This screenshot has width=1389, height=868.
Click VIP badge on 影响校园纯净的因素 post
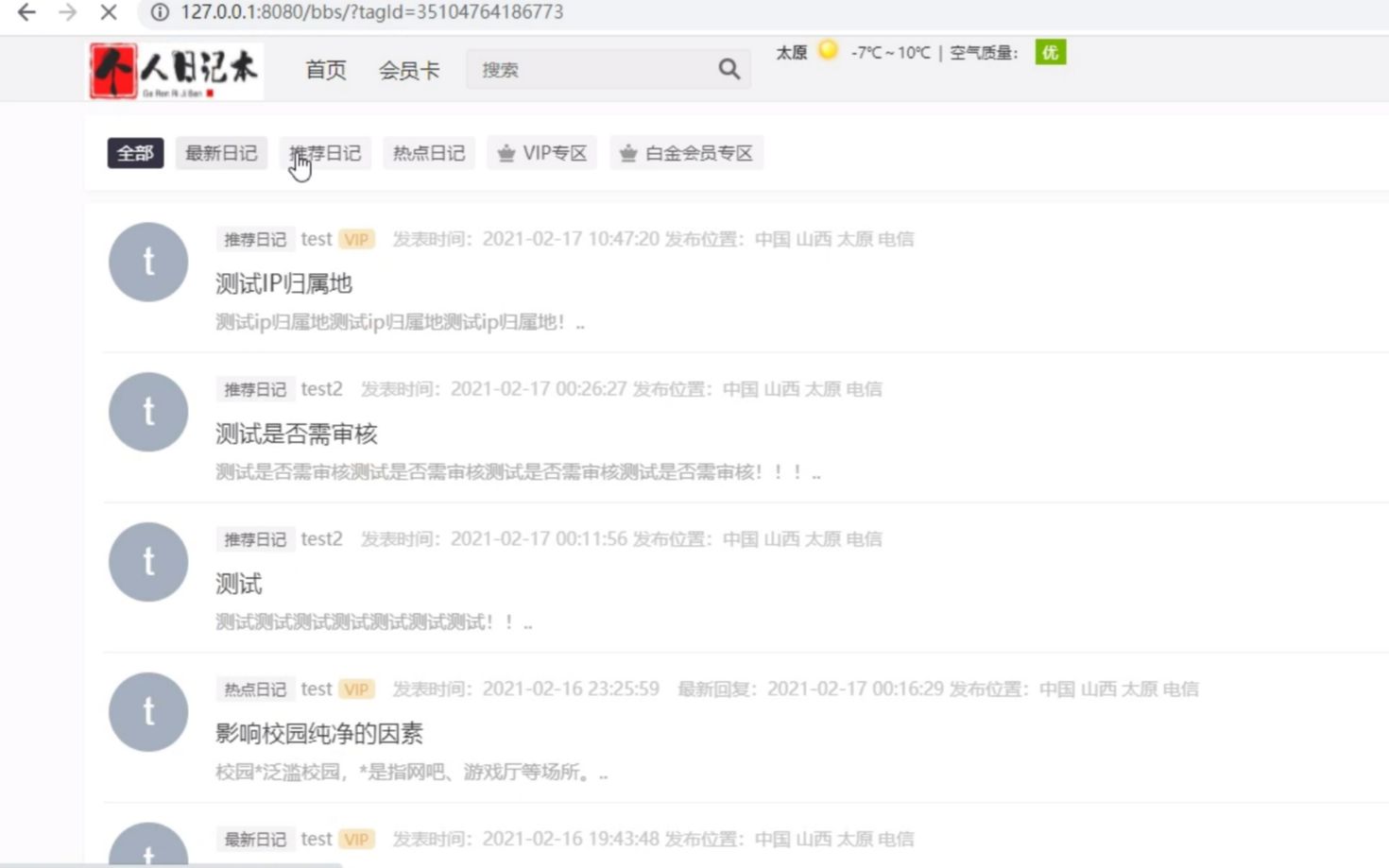click(x=356, y=689)
